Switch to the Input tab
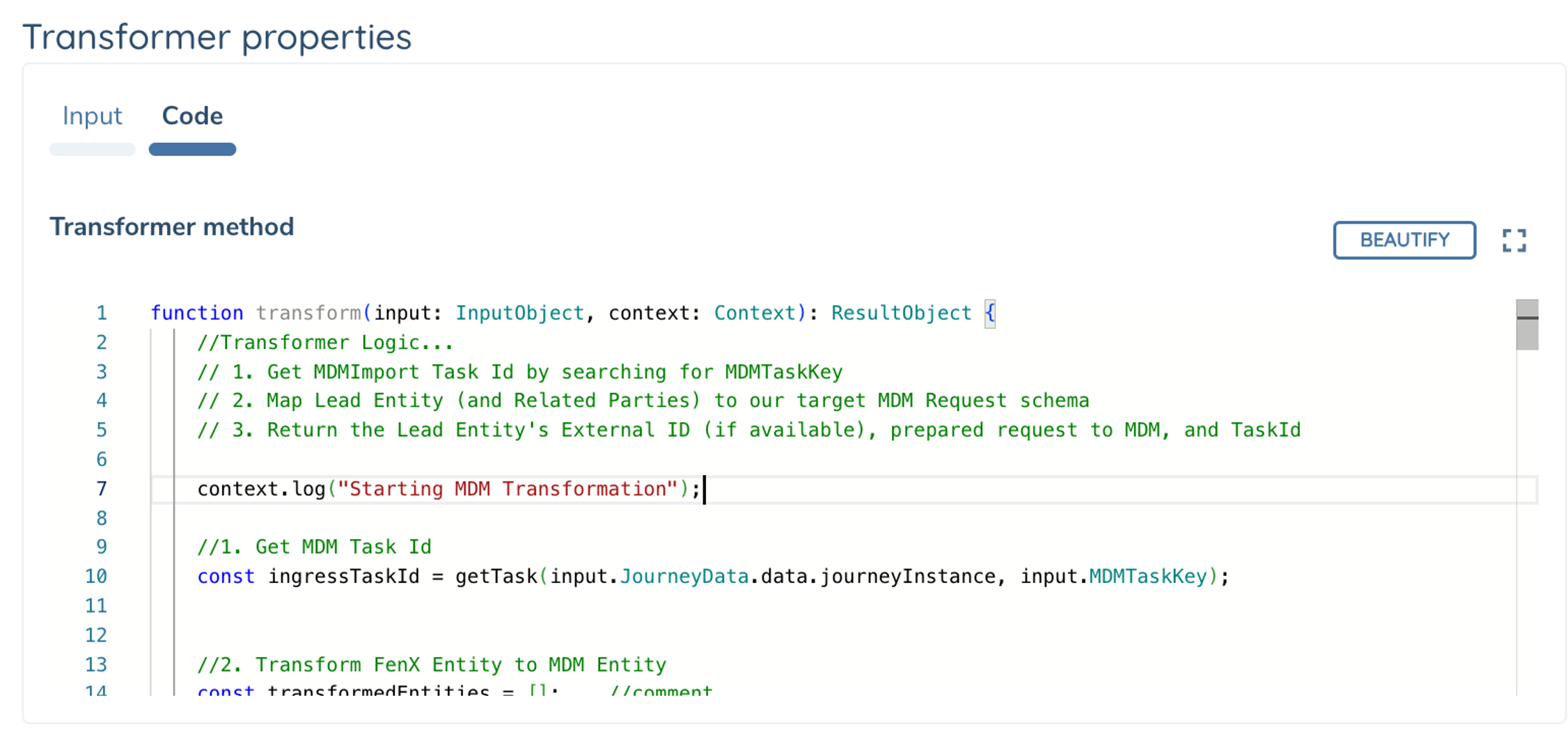 pyautogui.click(x=93, y=116)
